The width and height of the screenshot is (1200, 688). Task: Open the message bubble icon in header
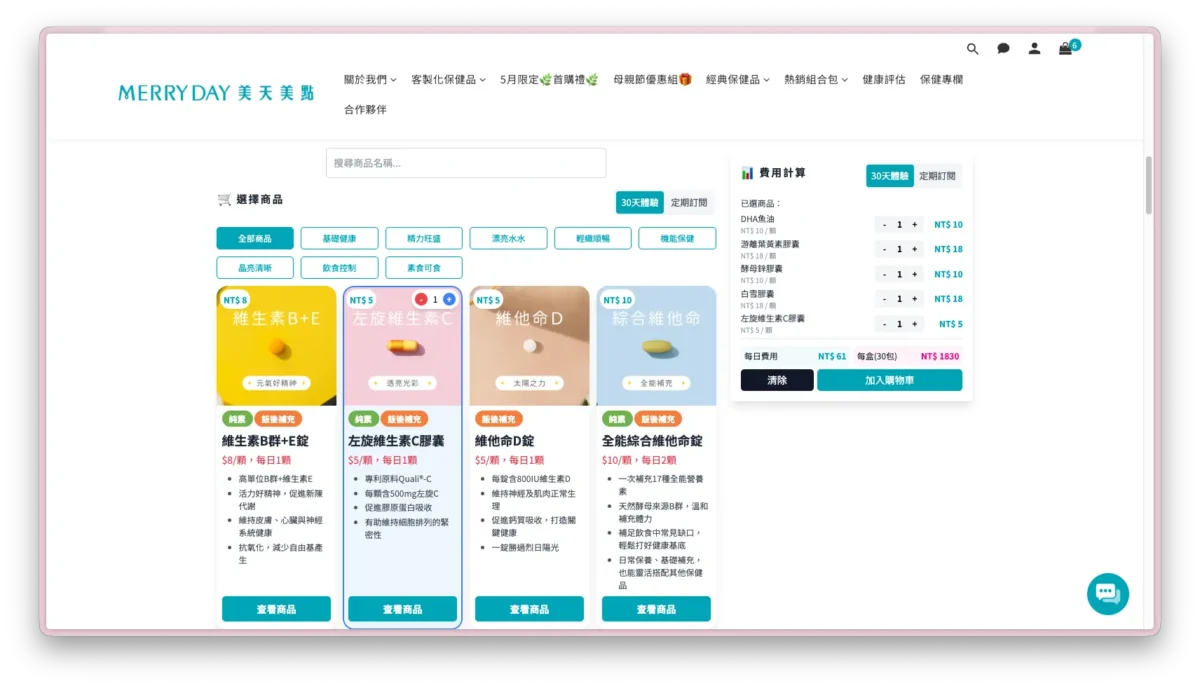click(1003, 48)
